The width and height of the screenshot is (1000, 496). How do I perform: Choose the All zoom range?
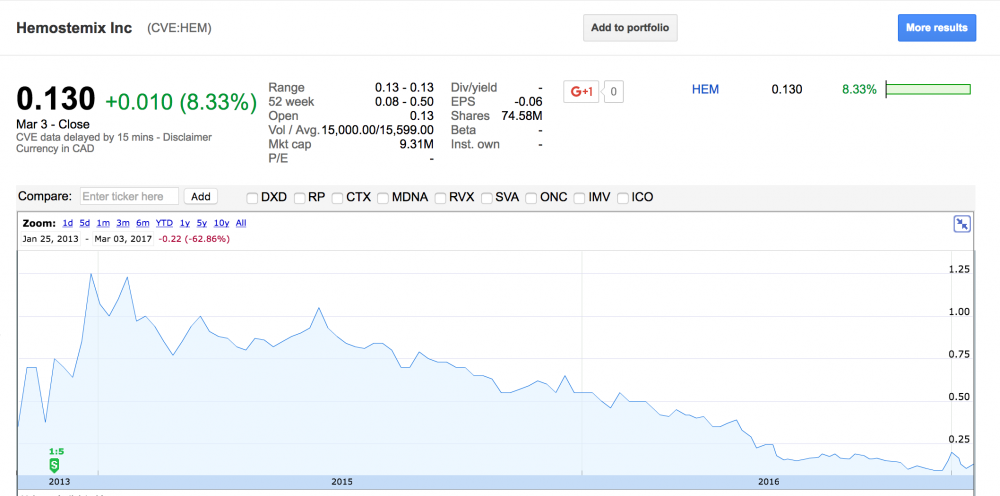coord(241,223)
